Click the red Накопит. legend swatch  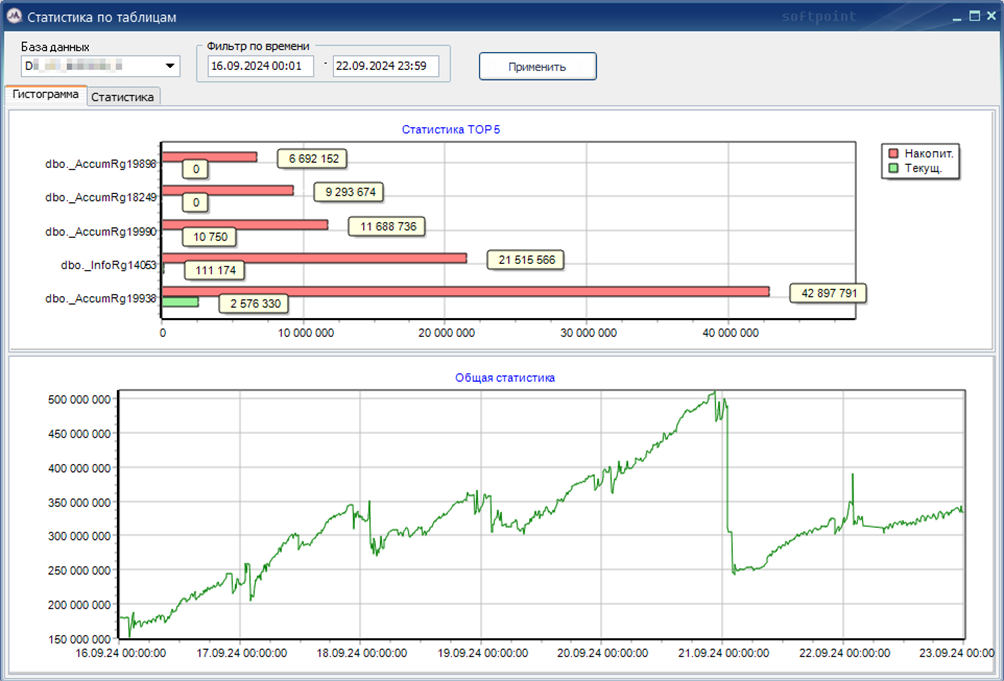893,153
